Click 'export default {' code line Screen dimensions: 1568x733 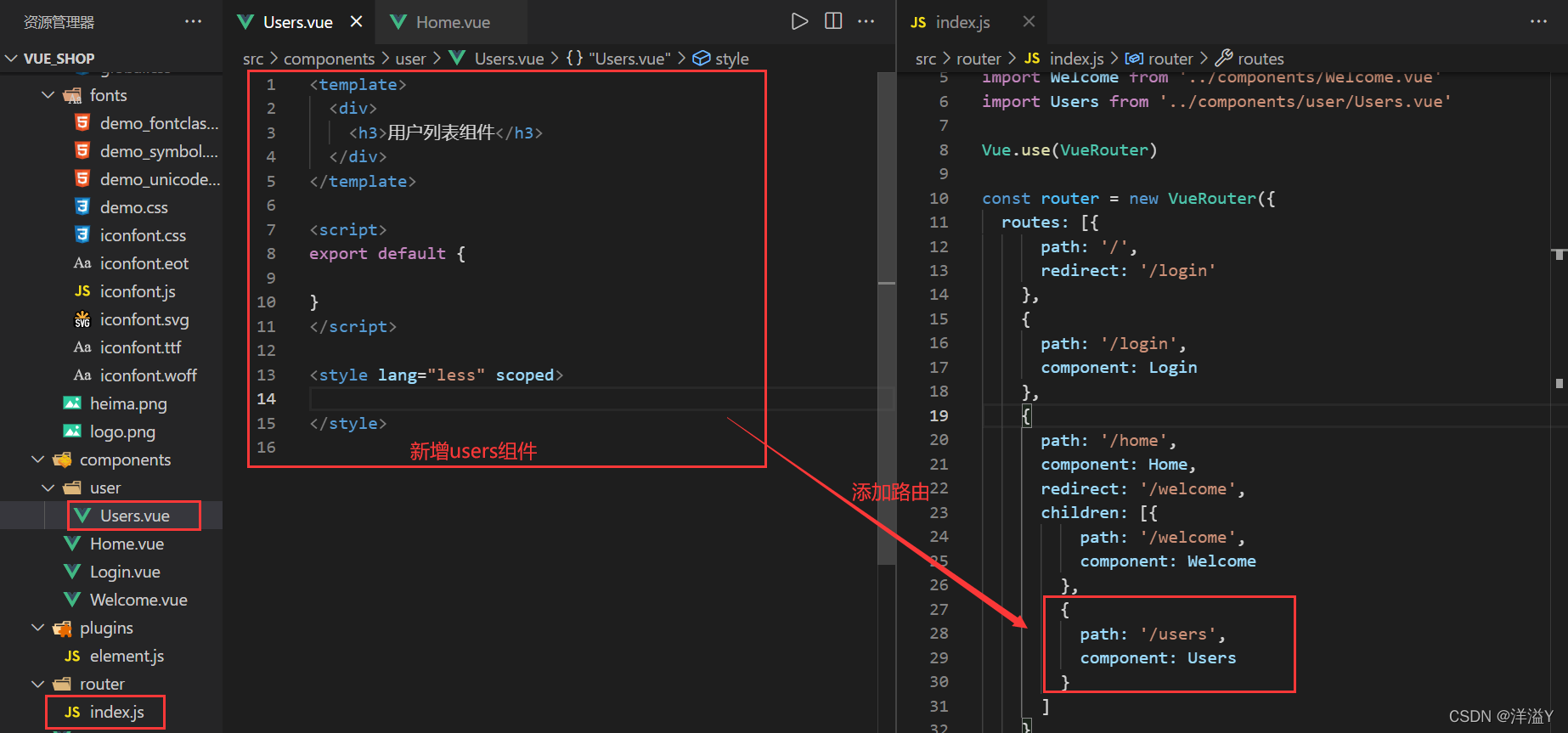(387, 253)
